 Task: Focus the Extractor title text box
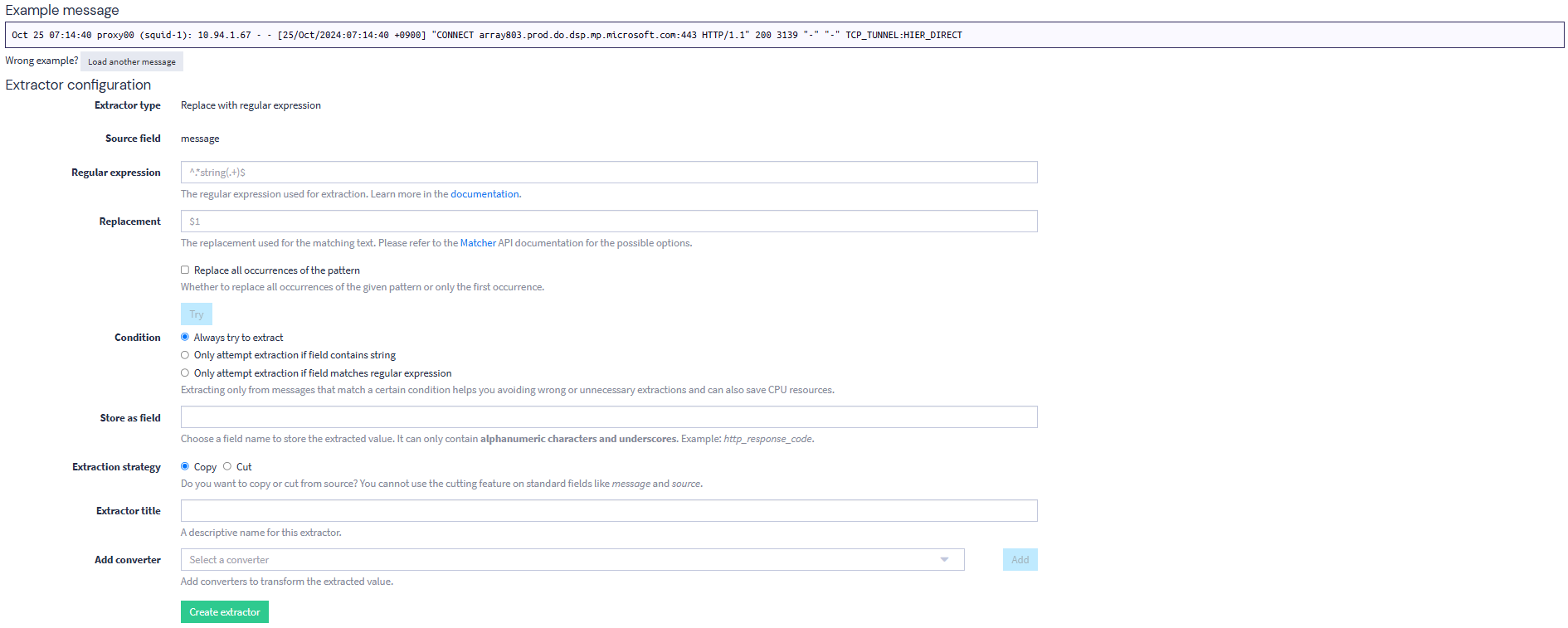pos(608,511)
